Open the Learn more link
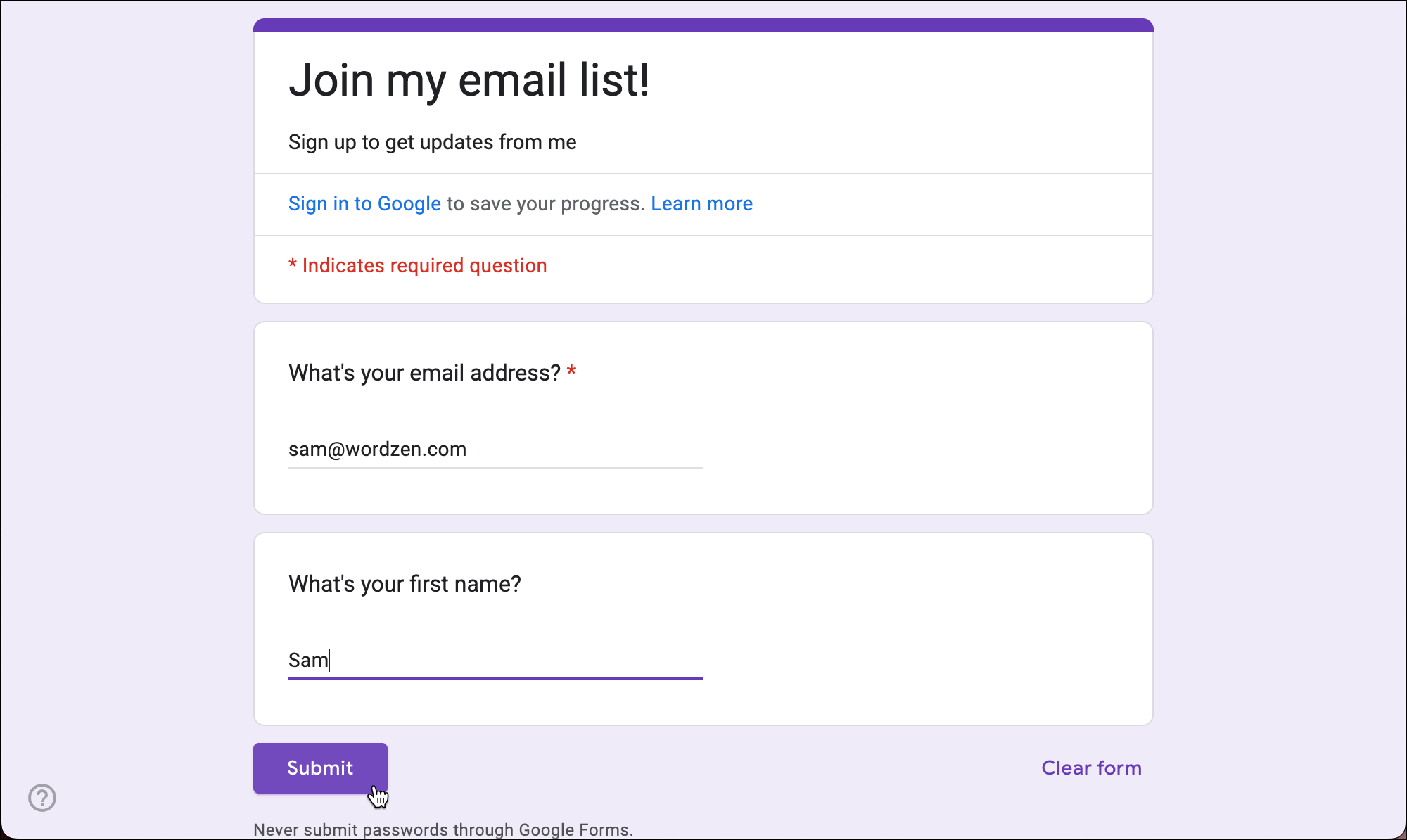 [x=701, y=203]
